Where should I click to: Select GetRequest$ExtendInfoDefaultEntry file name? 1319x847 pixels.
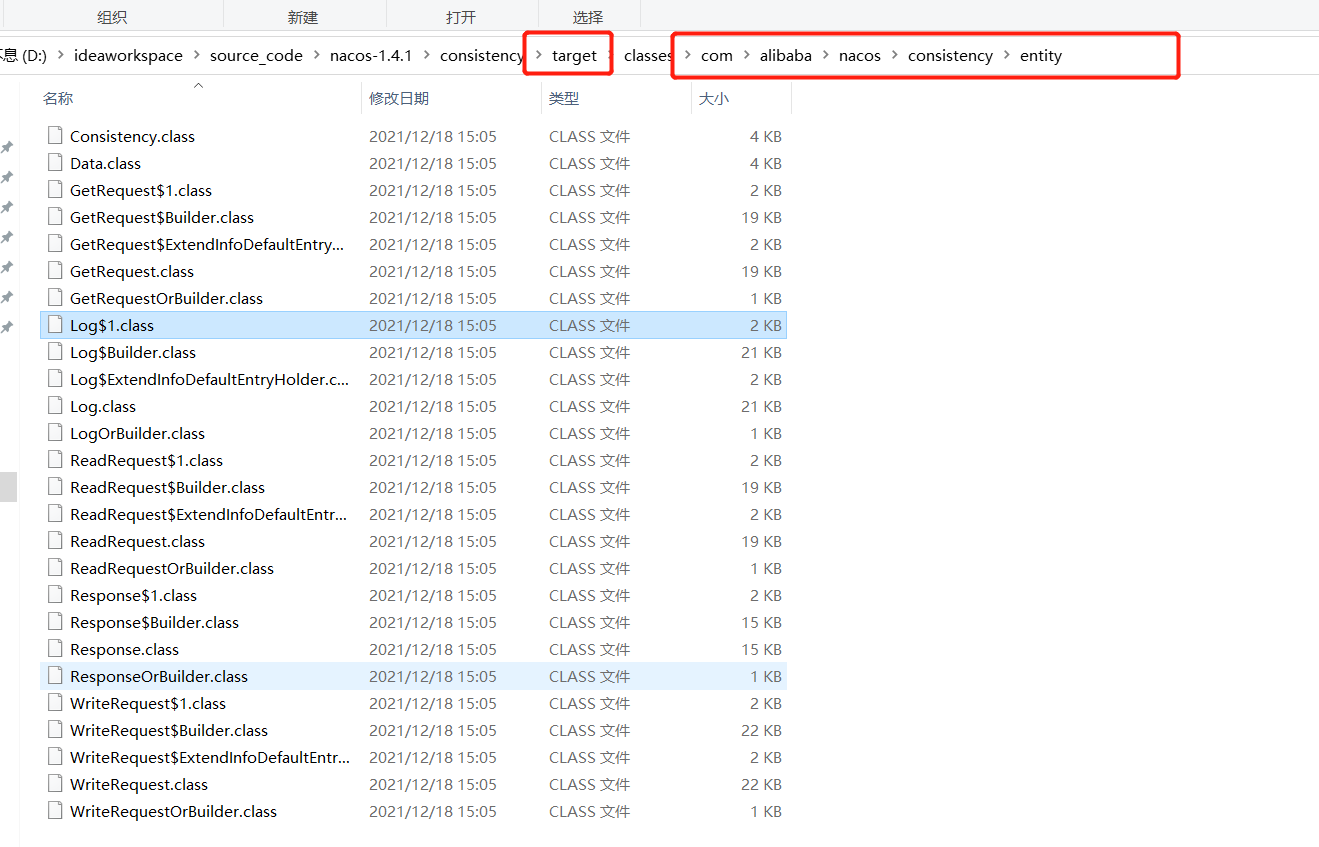click(x=207, y=244)
